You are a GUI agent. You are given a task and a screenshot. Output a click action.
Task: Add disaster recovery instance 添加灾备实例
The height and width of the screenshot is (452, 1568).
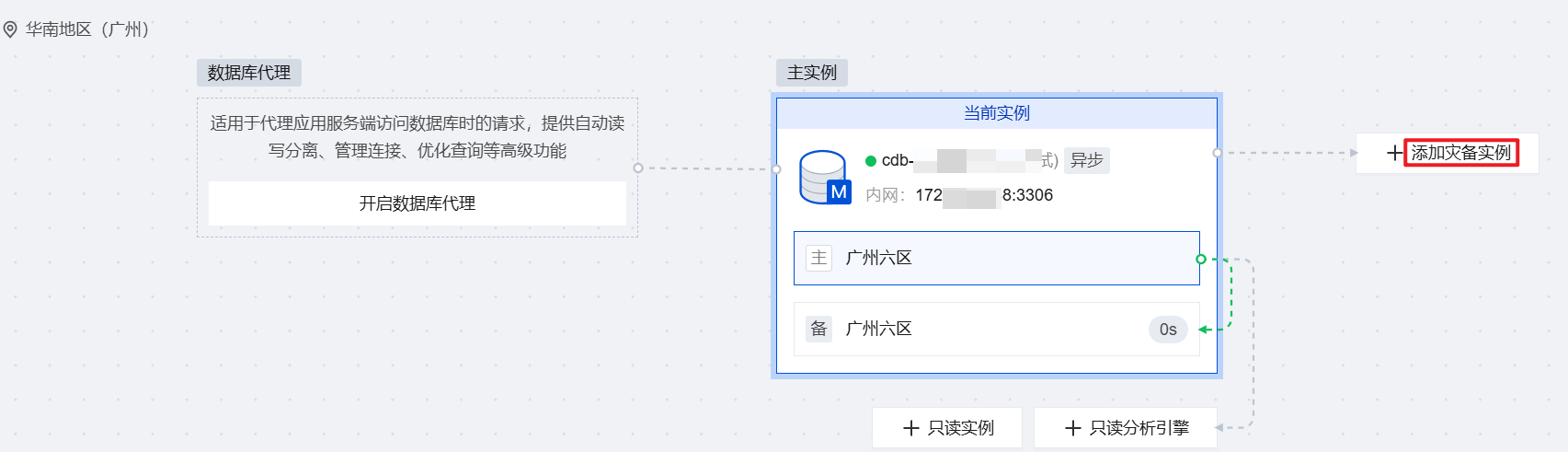click(x=1460, y=153)
